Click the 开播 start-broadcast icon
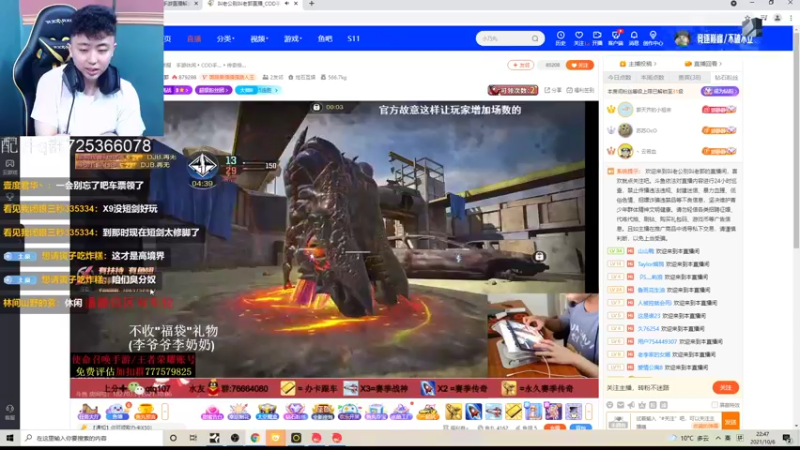This screenshot has height=450, width=800. tap(597, 38)
